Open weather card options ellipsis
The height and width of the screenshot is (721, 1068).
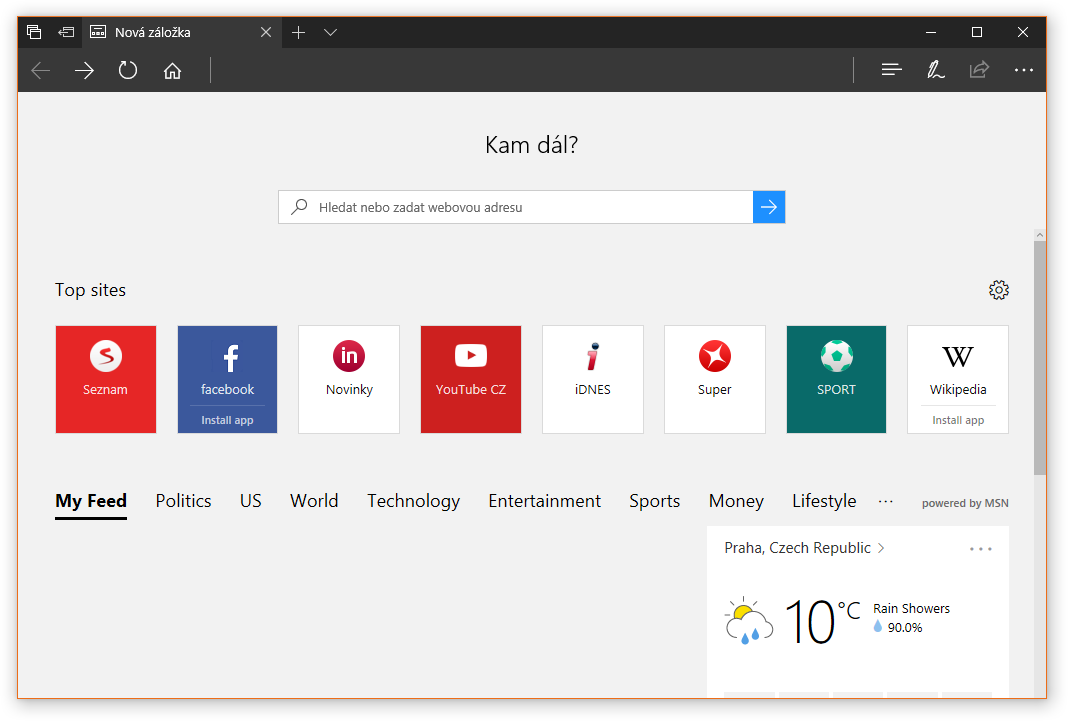click(981, 549)
